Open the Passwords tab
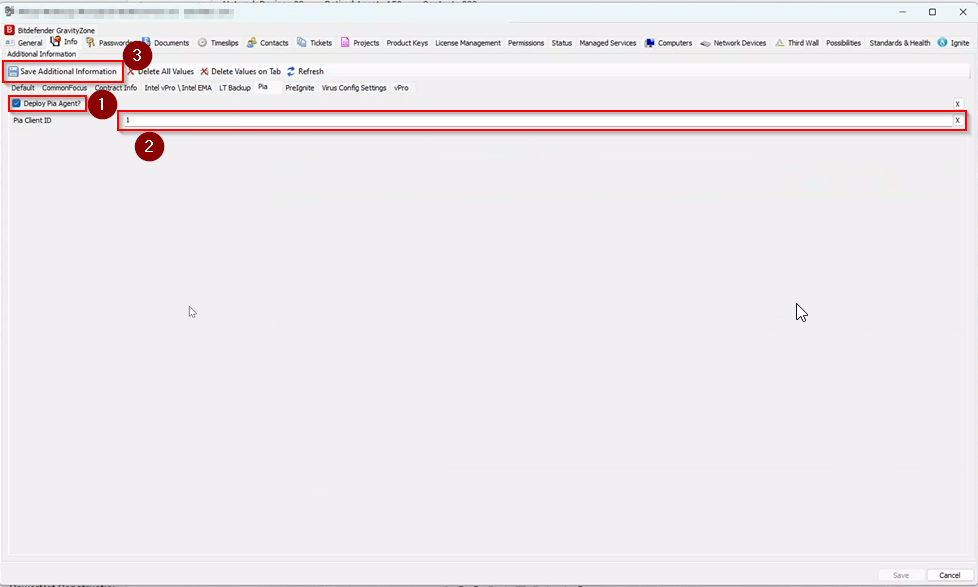This screenshot has height=587, width=978. click(108, 43)
